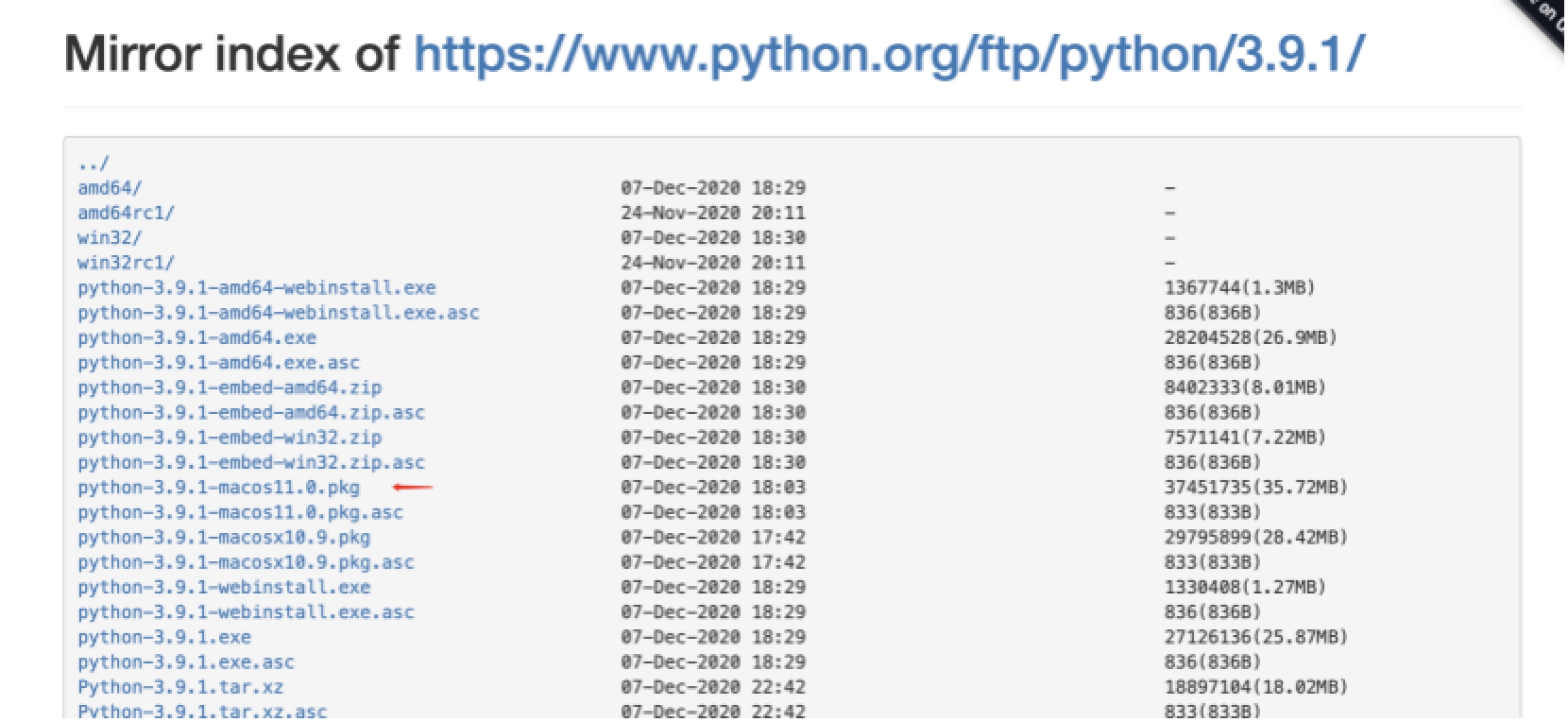
Task: Open python-3.9.1-macos11.0.pkg.asc signature
Action: [241, 512]
